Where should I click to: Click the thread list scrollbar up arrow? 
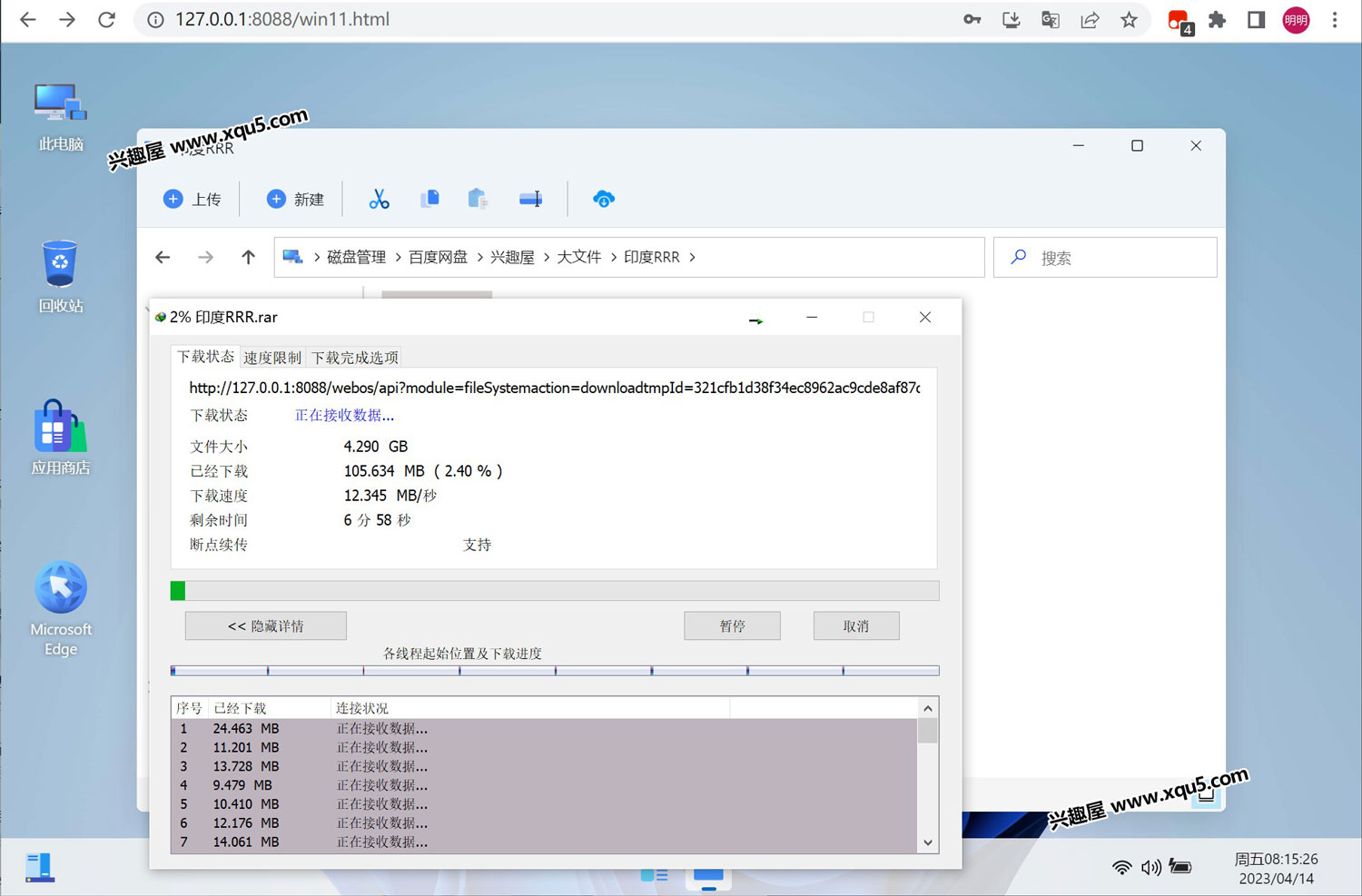pos(927,708)
